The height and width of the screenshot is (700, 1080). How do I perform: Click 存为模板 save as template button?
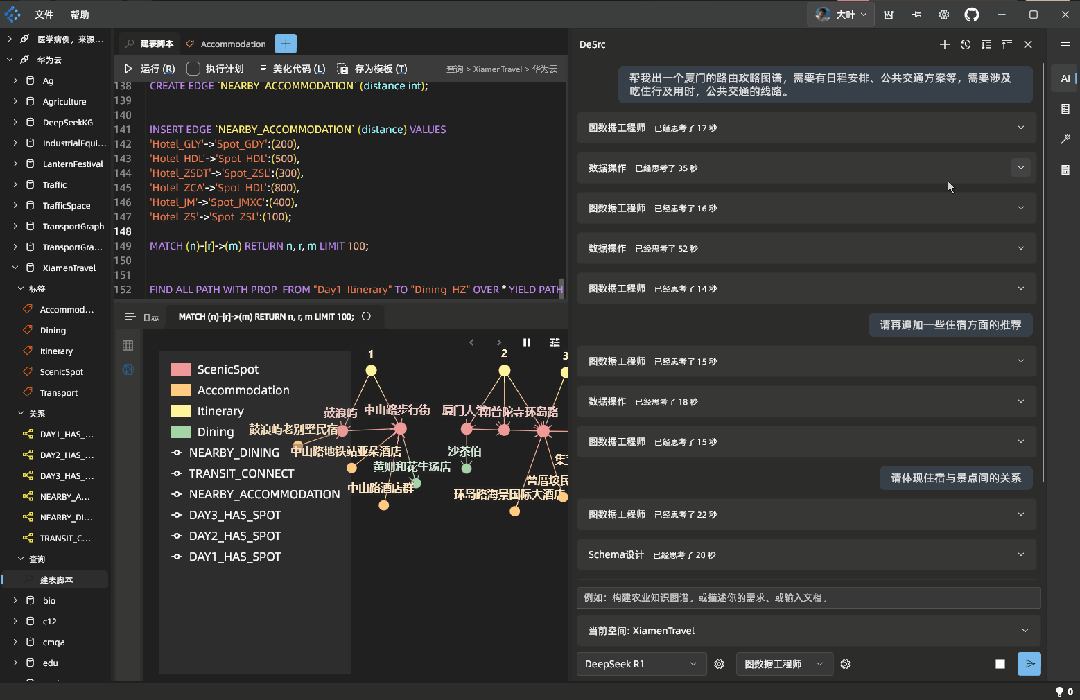[372, 69]
